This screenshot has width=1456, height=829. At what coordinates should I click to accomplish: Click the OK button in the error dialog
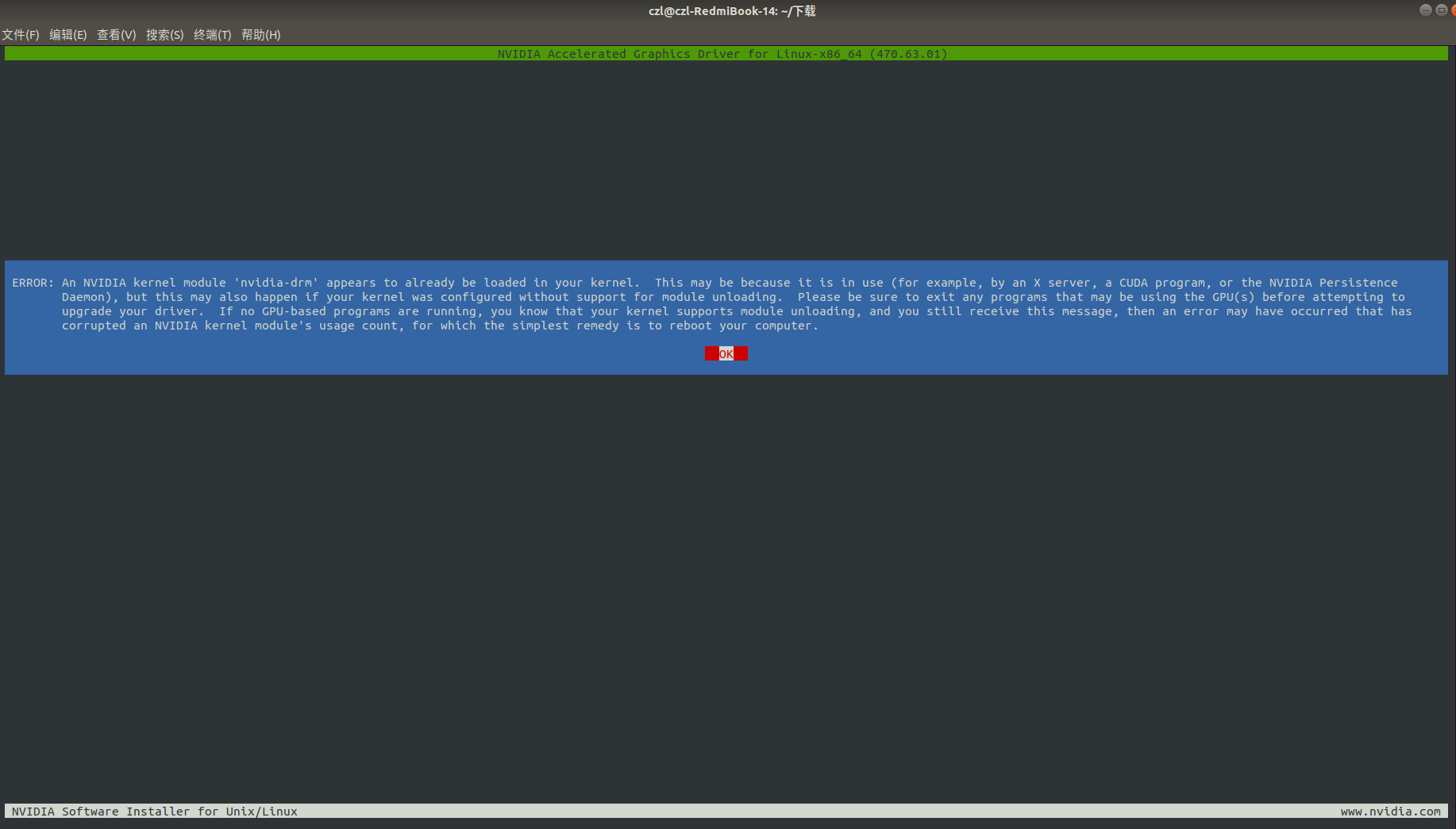(726, 353)
